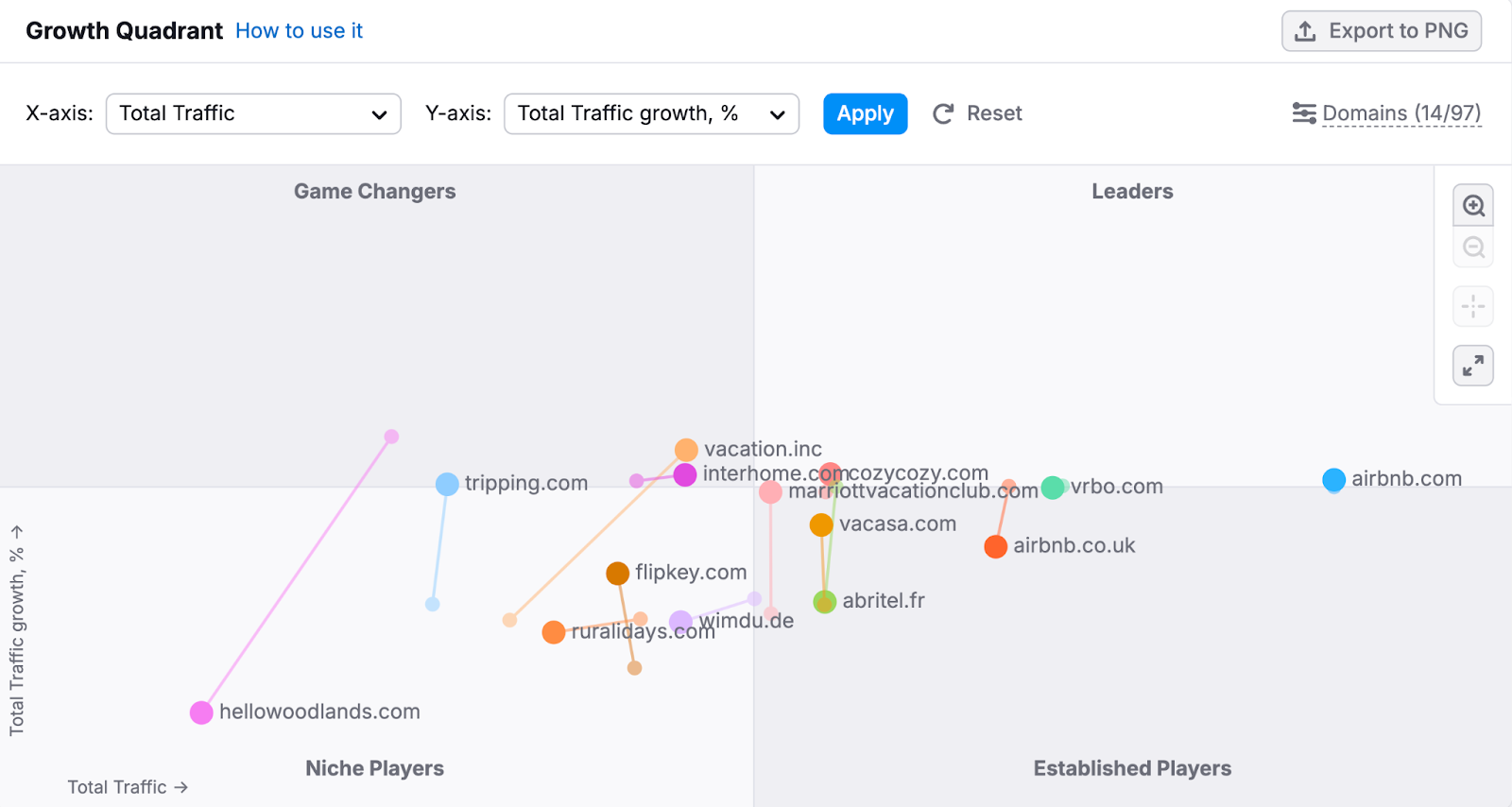Screen dimensions: 1512x807
Task: Click the Apply button
Action: [866, 113]
